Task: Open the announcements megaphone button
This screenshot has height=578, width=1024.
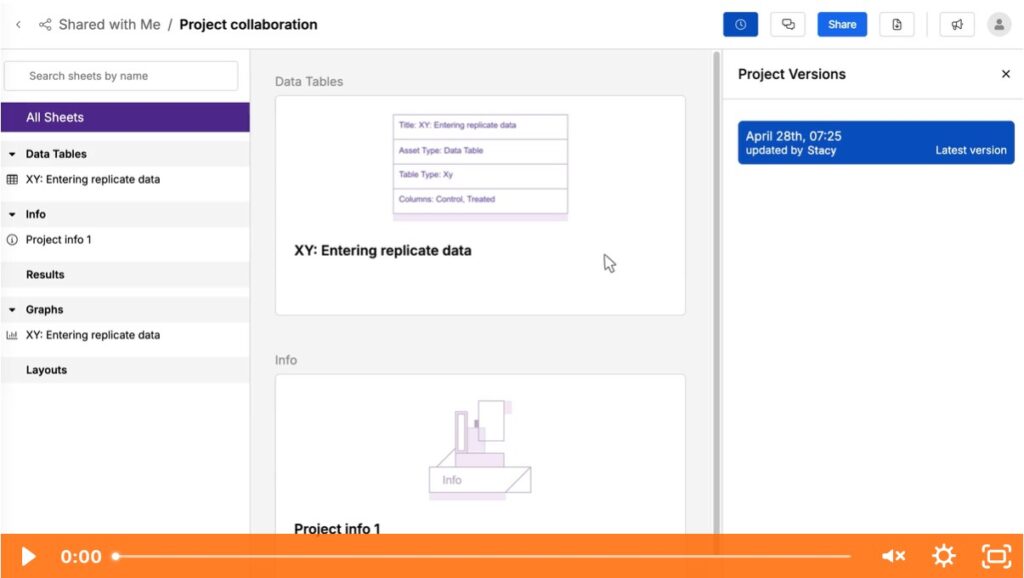Action: tap(957, 25)
